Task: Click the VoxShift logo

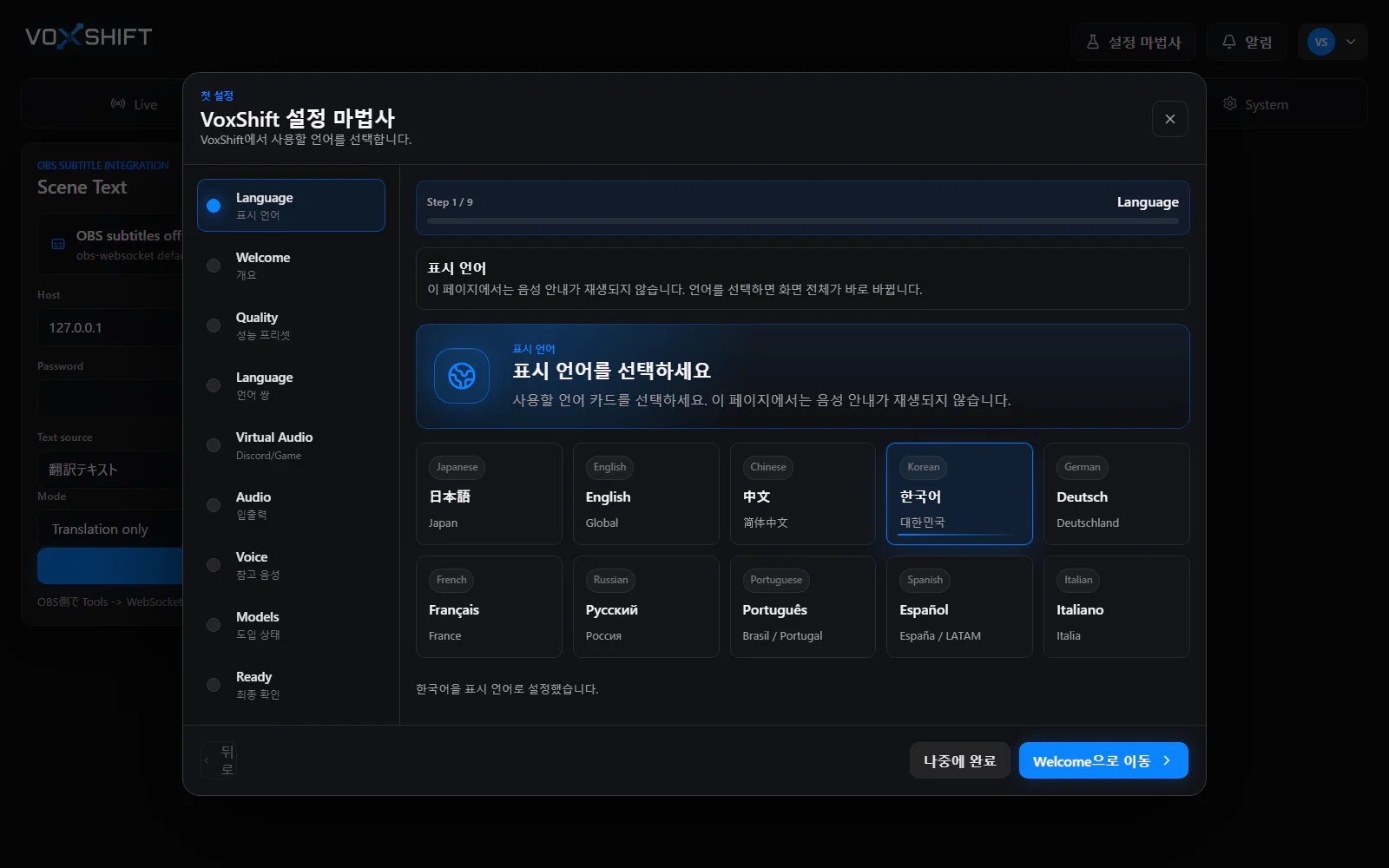Action: [89, 36]
